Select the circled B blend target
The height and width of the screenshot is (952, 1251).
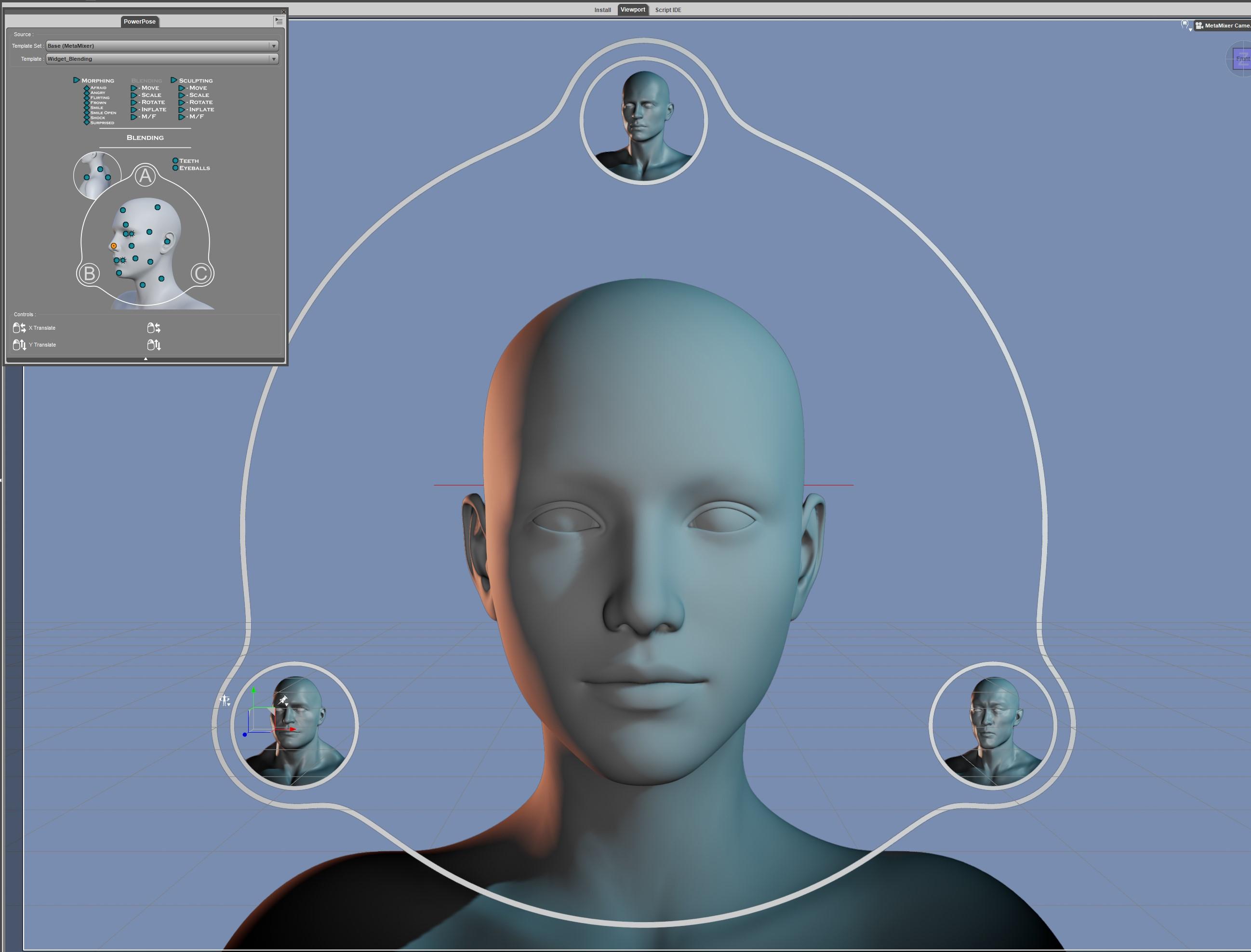tap(89, 274)
